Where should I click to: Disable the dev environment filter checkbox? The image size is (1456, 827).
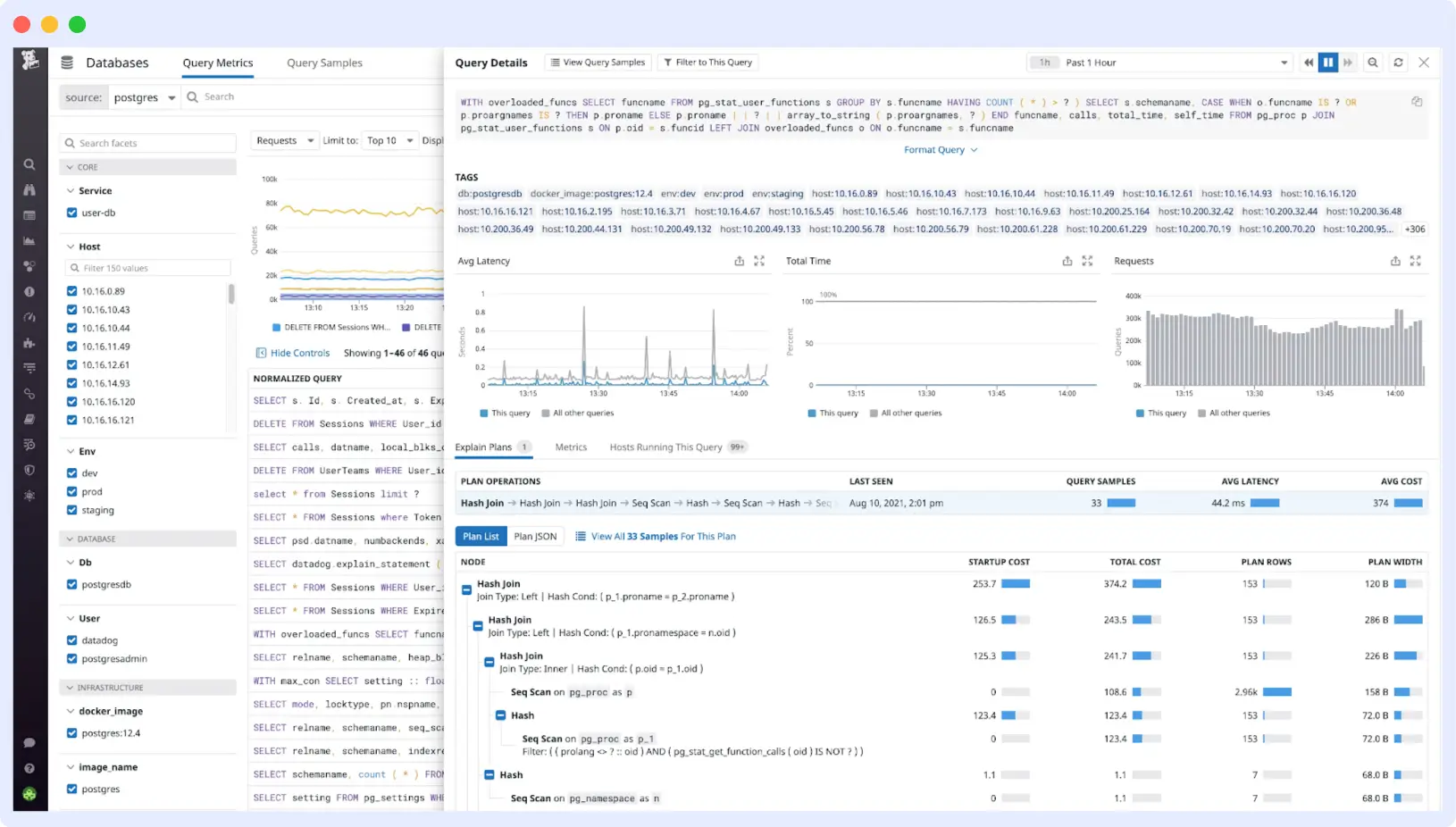(71, 472)
